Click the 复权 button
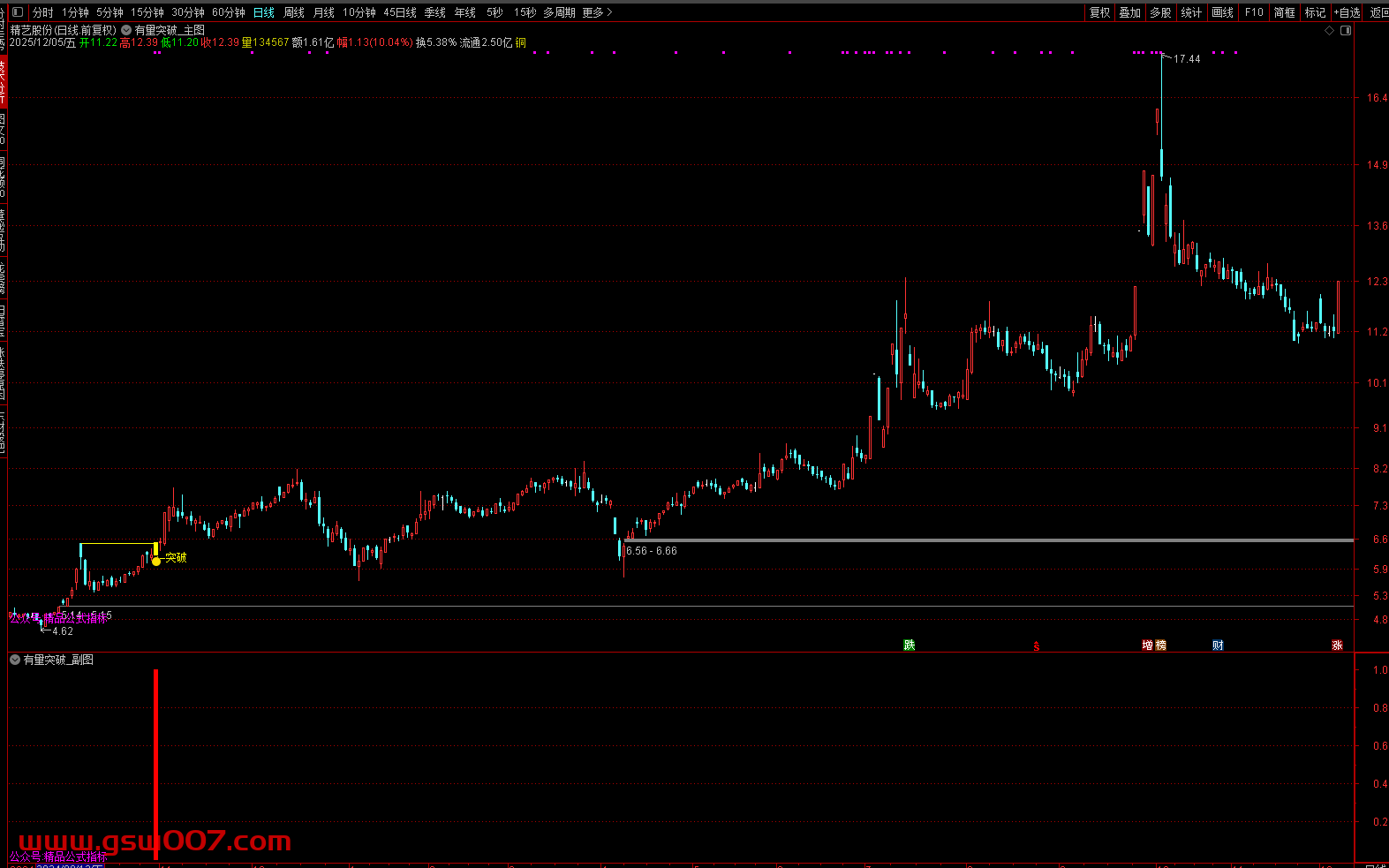The width and height of the screenshot is (1389, 868). tap(1099, 12)
